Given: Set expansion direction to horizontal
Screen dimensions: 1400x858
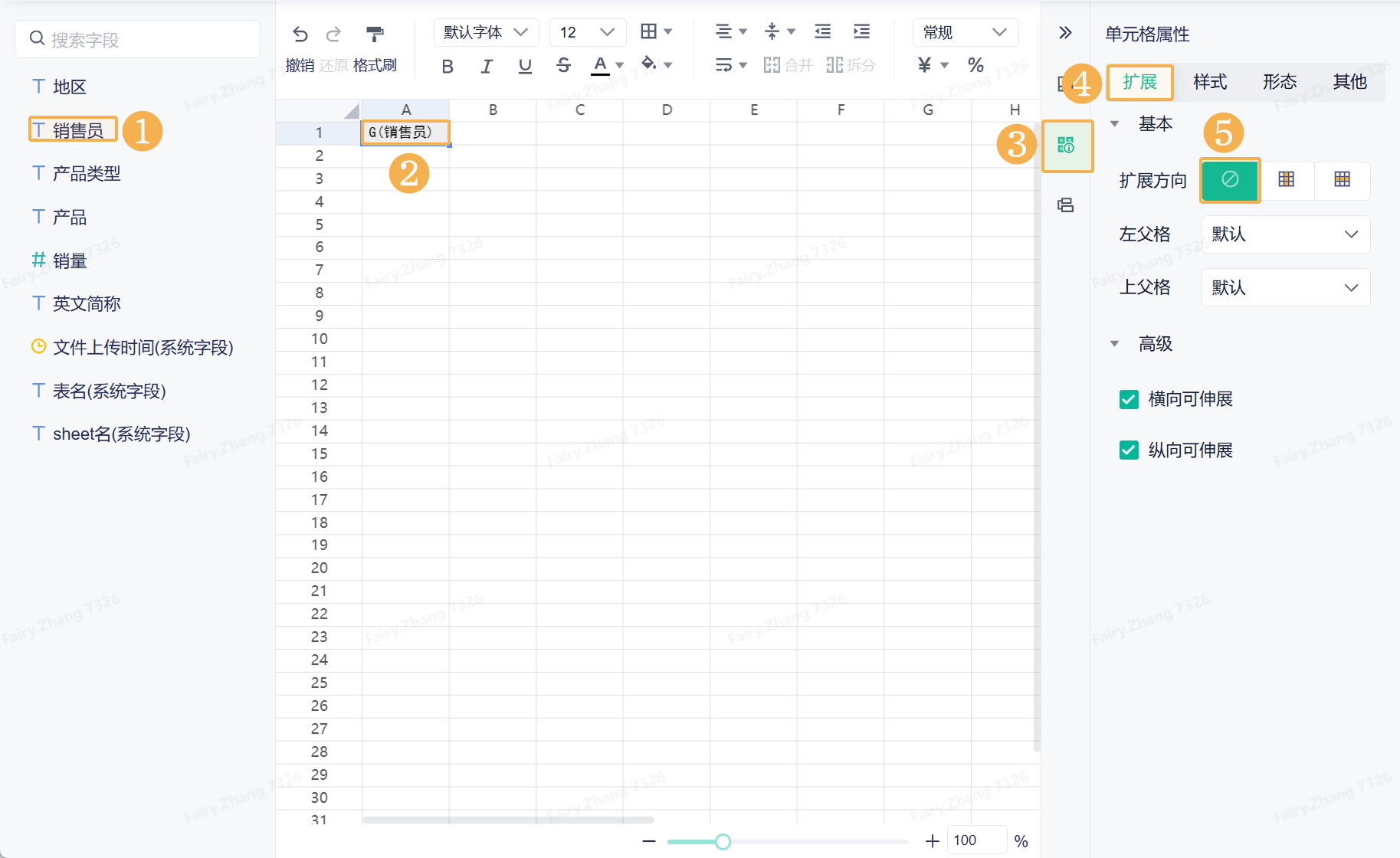Looking at the screenshot, I should tap(1343, 180).
